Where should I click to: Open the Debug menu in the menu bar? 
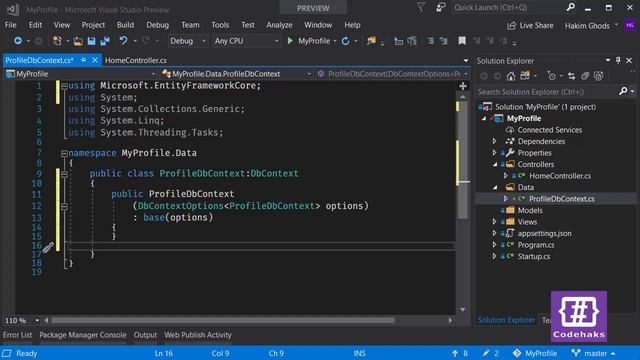(158, 25)
